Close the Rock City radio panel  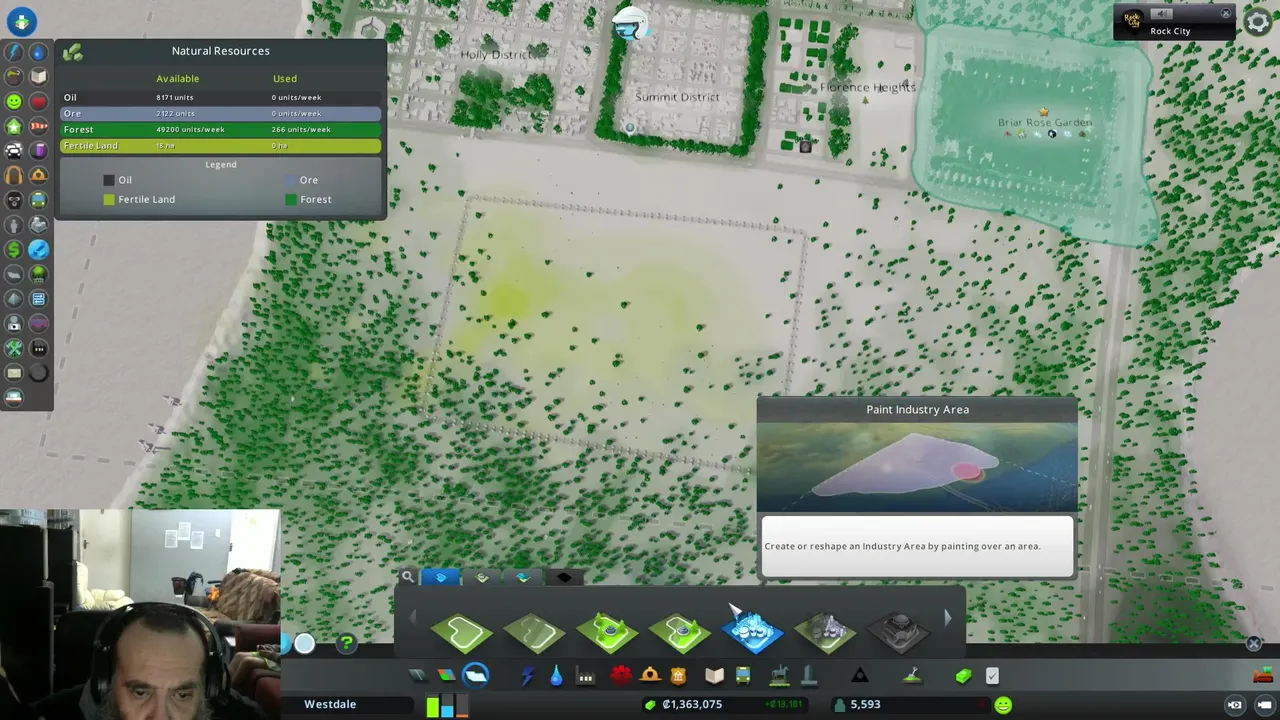[x=1226, y=14]
